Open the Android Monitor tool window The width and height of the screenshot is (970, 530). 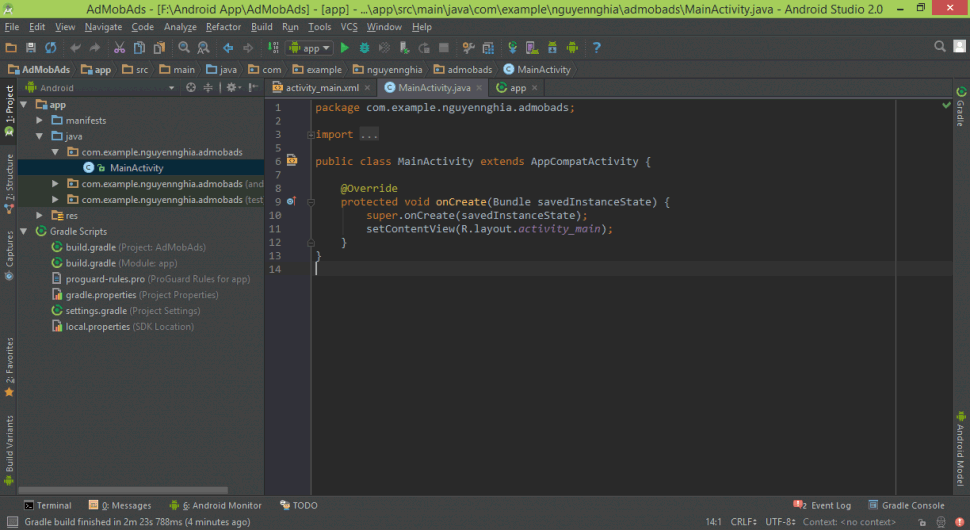(215, 505)
